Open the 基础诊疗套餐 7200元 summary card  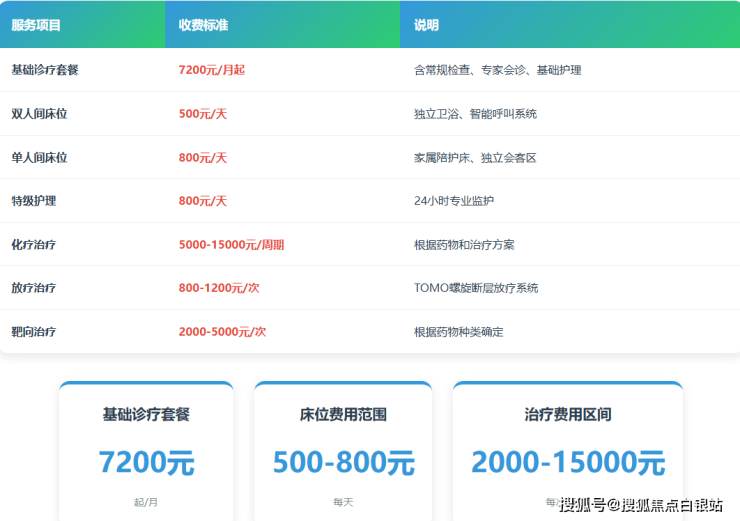tap(146, 450)
